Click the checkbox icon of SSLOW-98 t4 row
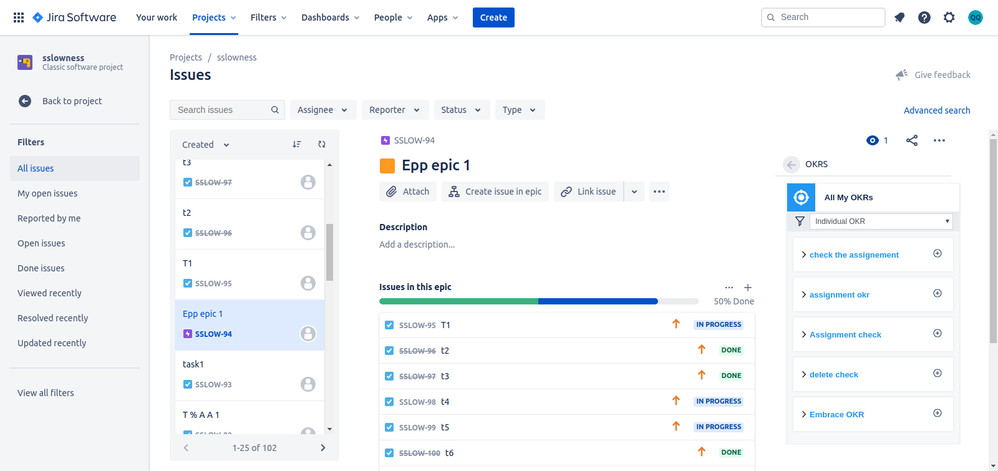Viewport: 998px width, 471px height. click(x=389, y=402)
